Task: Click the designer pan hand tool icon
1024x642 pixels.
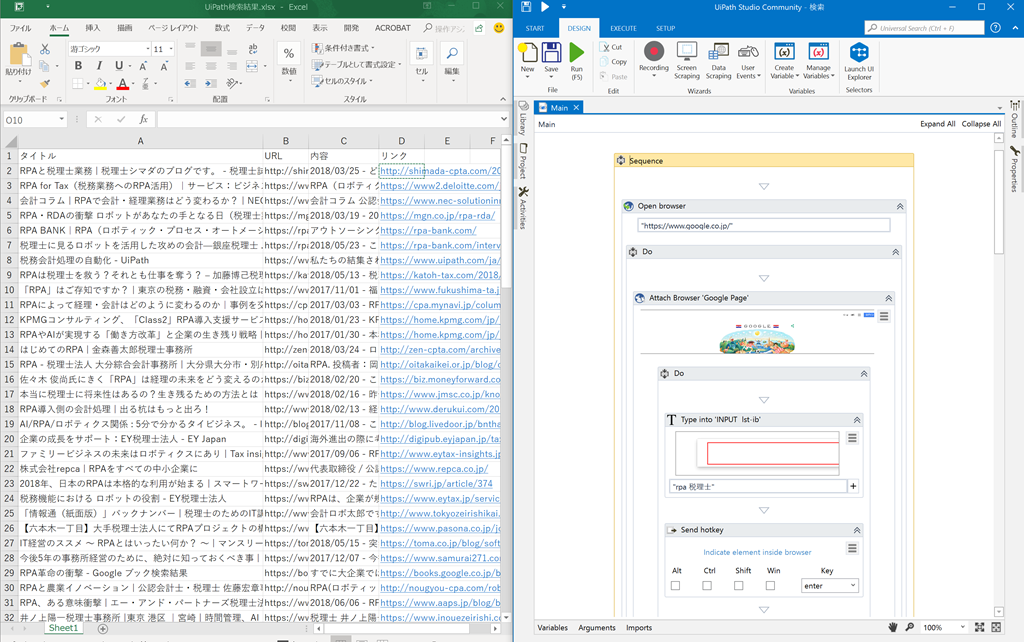Action: click(893, 627)
